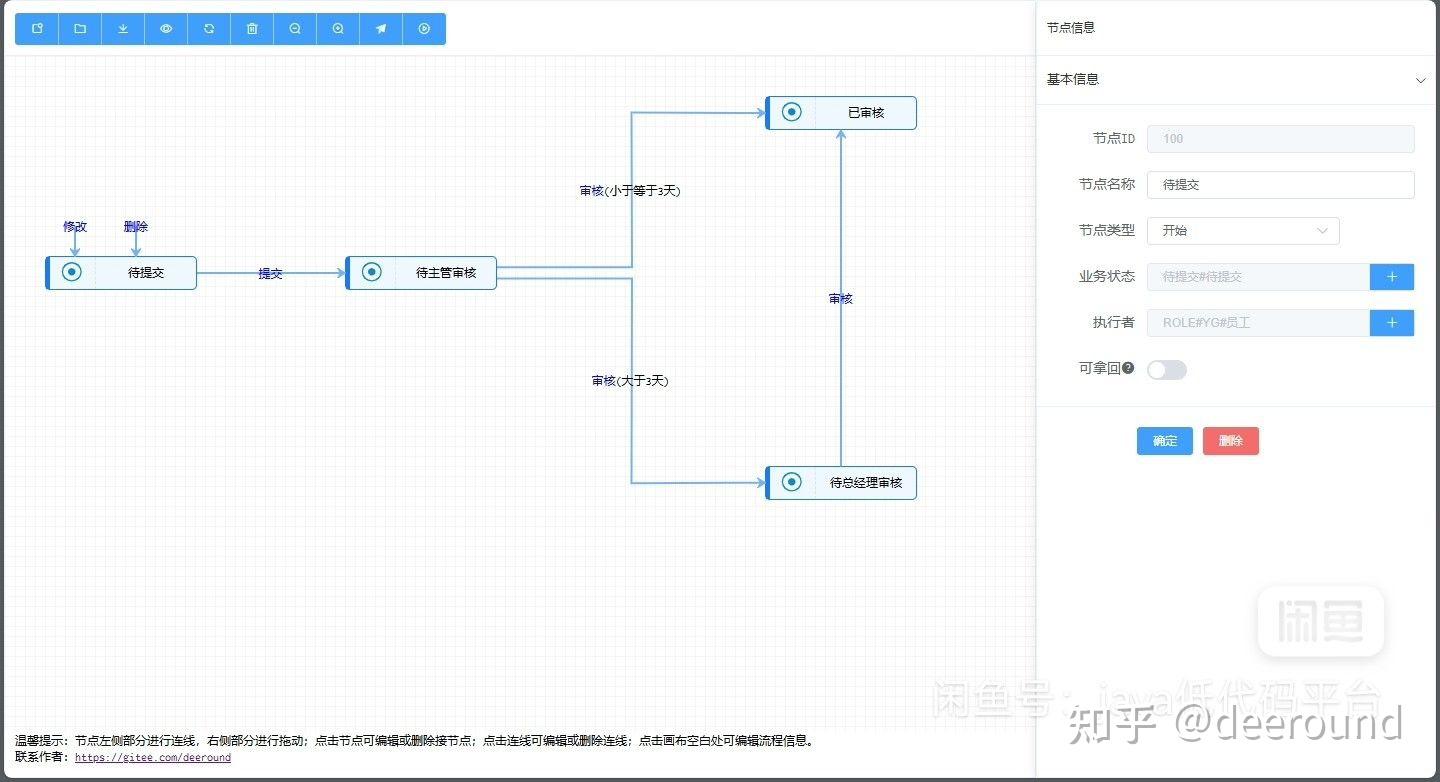Click the blue 确定 confirm button

click(x=1164, y=440)
